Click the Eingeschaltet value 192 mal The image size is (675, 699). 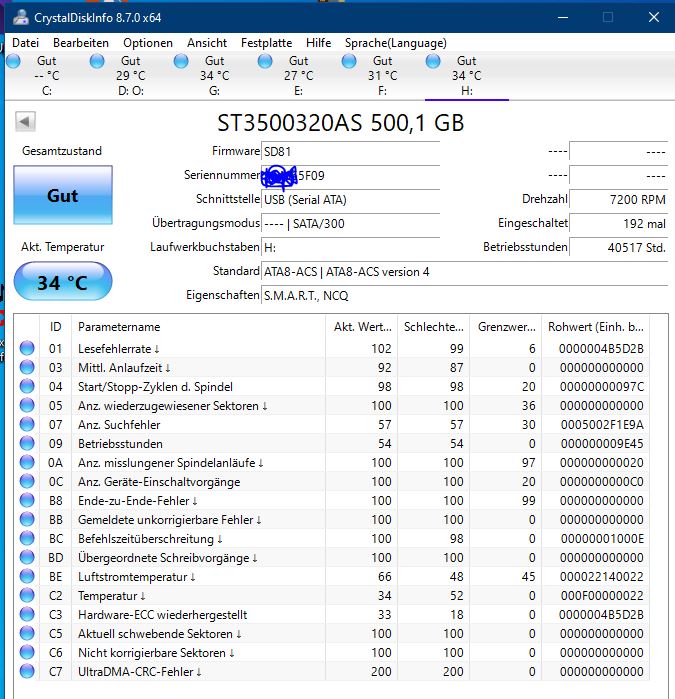[x=619, y=224]
